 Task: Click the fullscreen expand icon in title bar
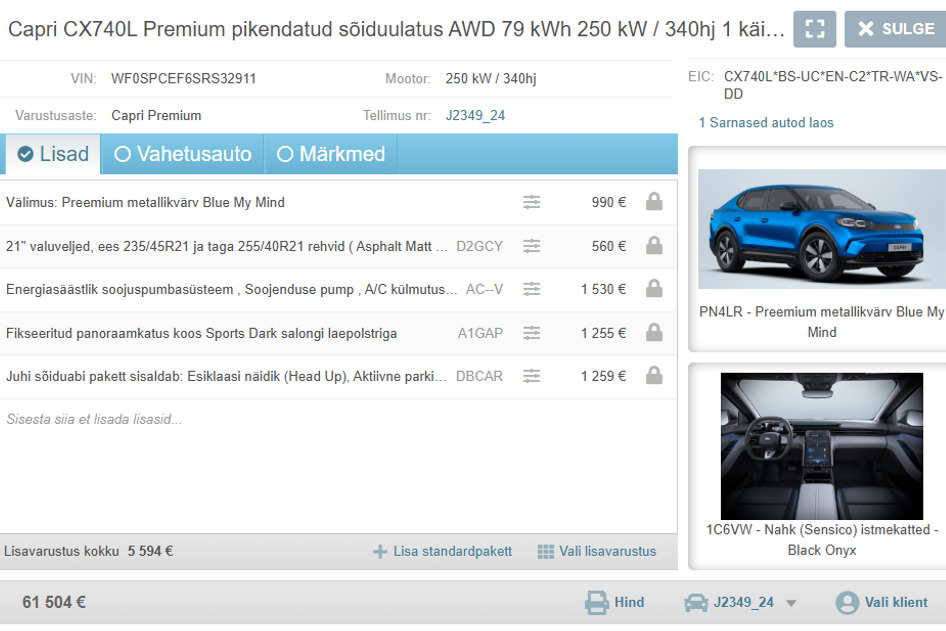click(814, 28)
